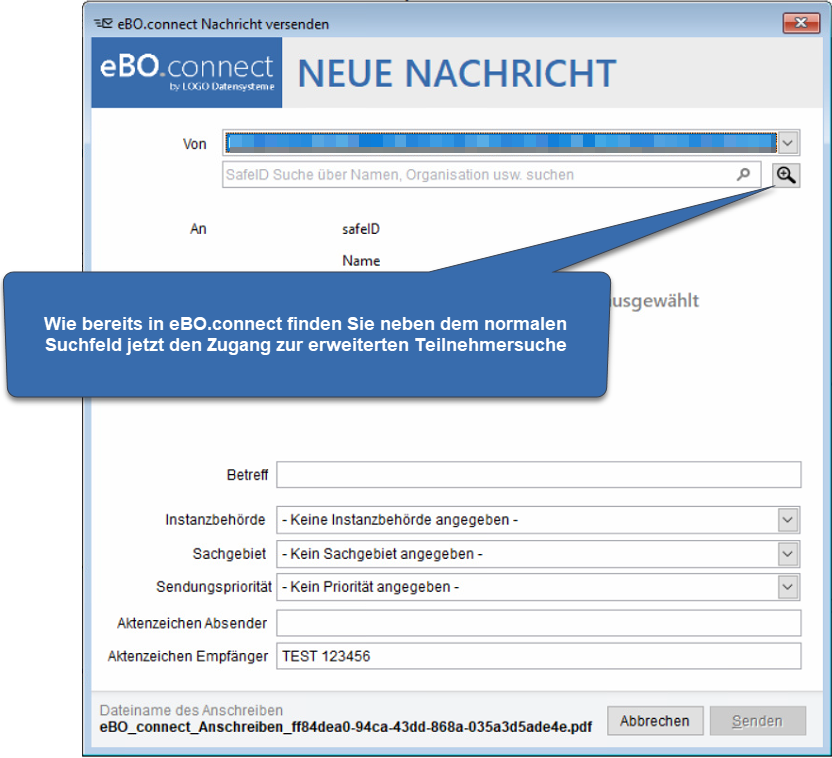Click the 'Name' recipient label
This screenshot has height=758, width=832.
[x=361, y=261]
